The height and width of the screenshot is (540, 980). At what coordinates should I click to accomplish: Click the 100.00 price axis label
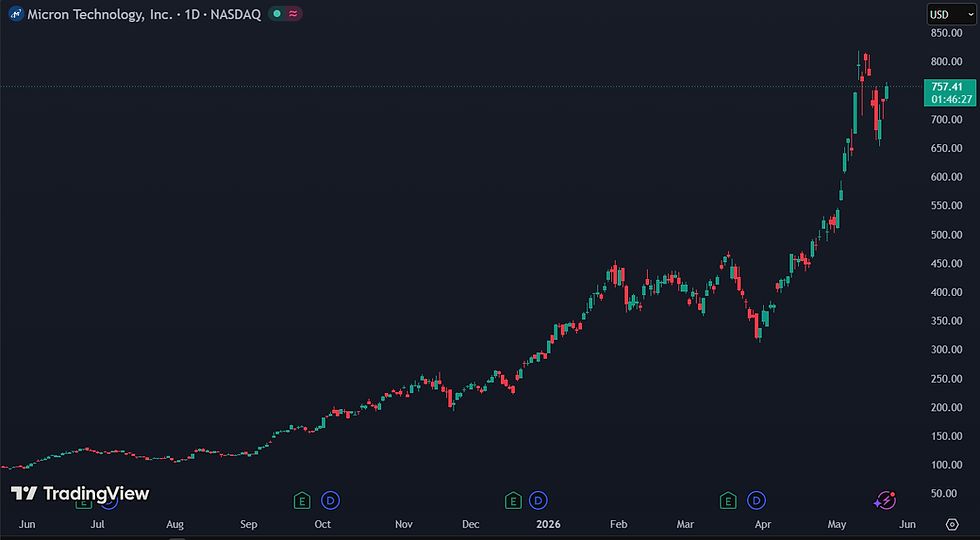(x=946, y=465)
